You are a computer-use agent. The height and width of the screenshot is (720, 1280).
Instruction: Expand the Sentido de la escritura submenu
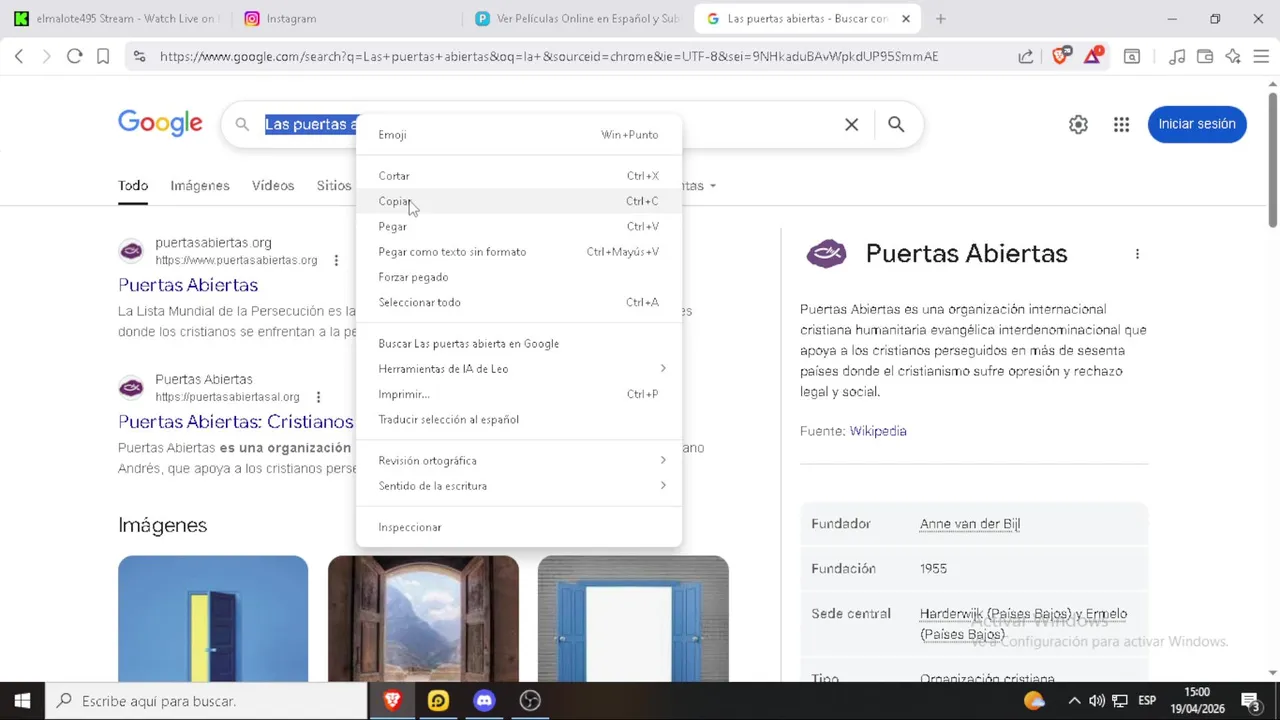point(519,486)
